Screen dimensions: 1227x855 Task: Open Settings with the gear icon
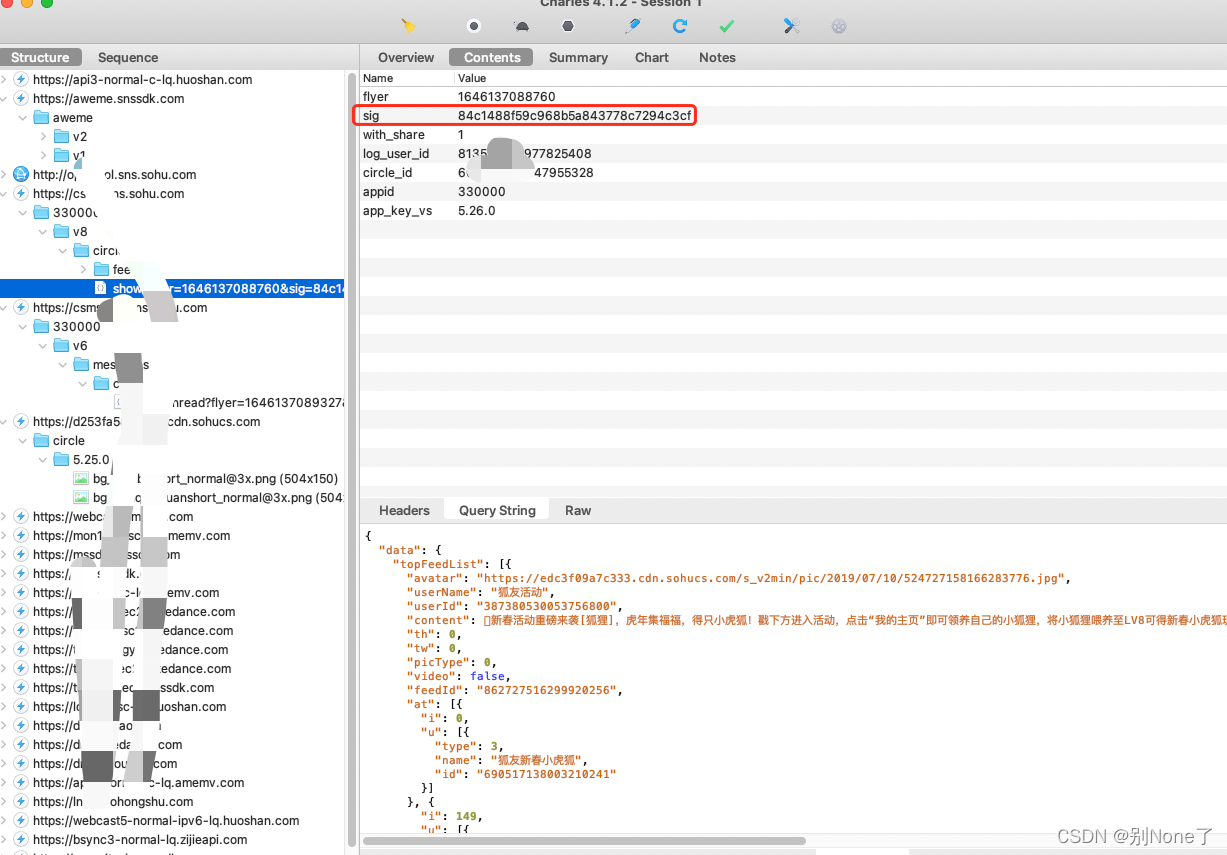(x=839, y=26)
